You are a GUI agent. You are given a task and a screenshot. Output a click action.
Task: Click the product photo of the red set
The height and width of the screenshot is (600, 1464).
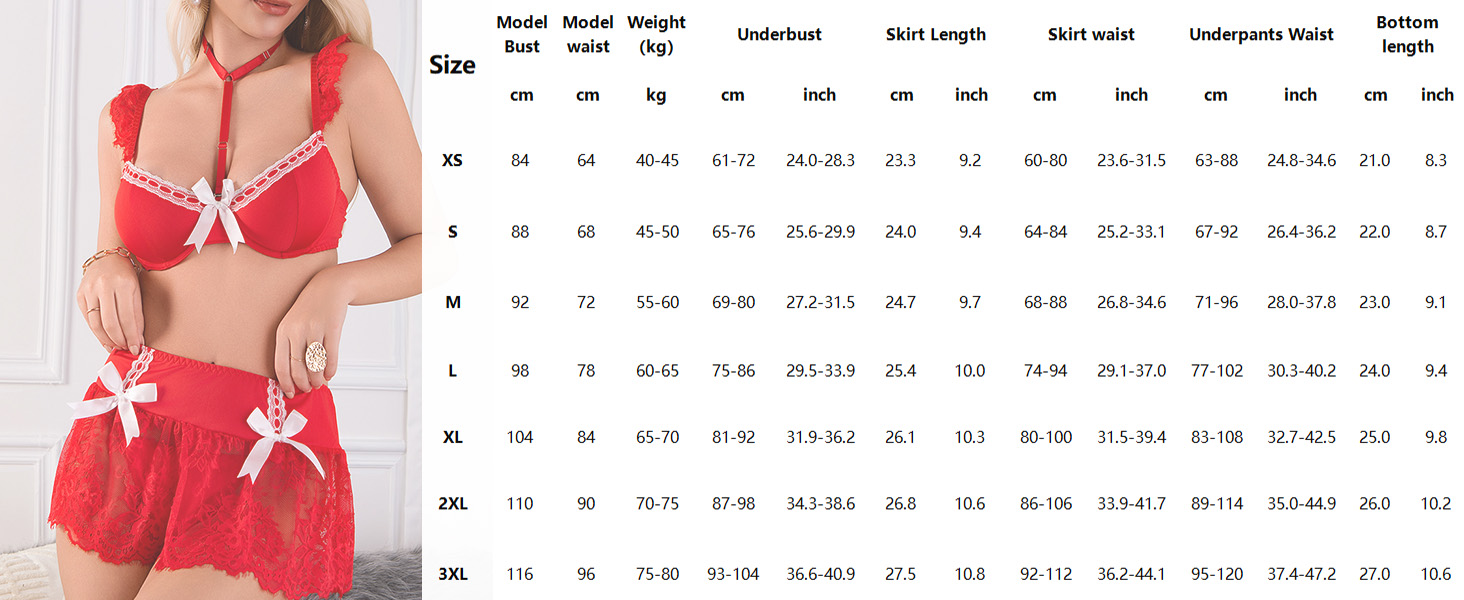pos(210,300)
